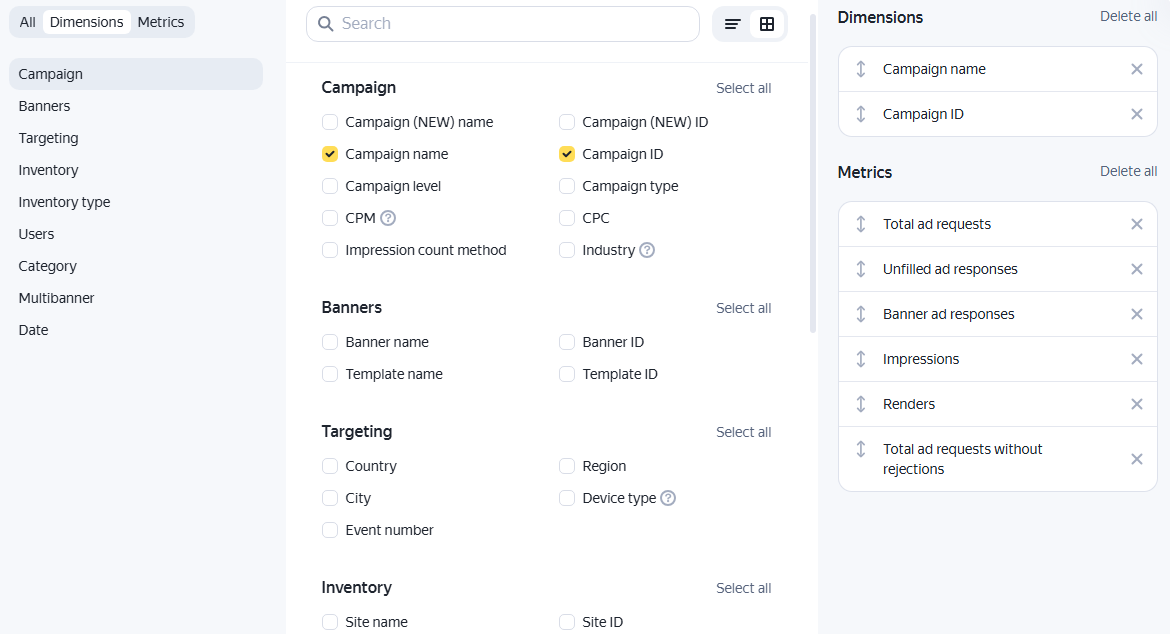Screen dimensions: 1170x634
Task: Click the help icon next to CPM
Action: point(388,218)
